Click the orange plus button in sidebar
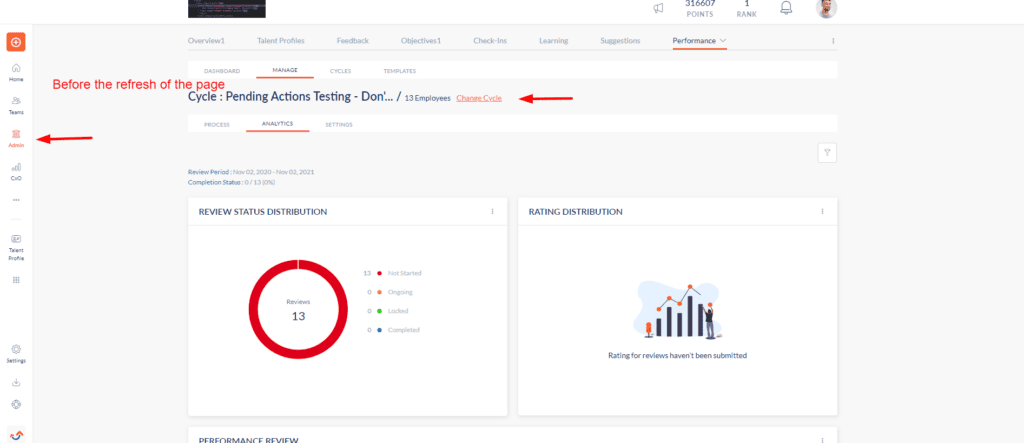Image resolution: width=1024 pixels, height=443 pixels. point(16,42)
